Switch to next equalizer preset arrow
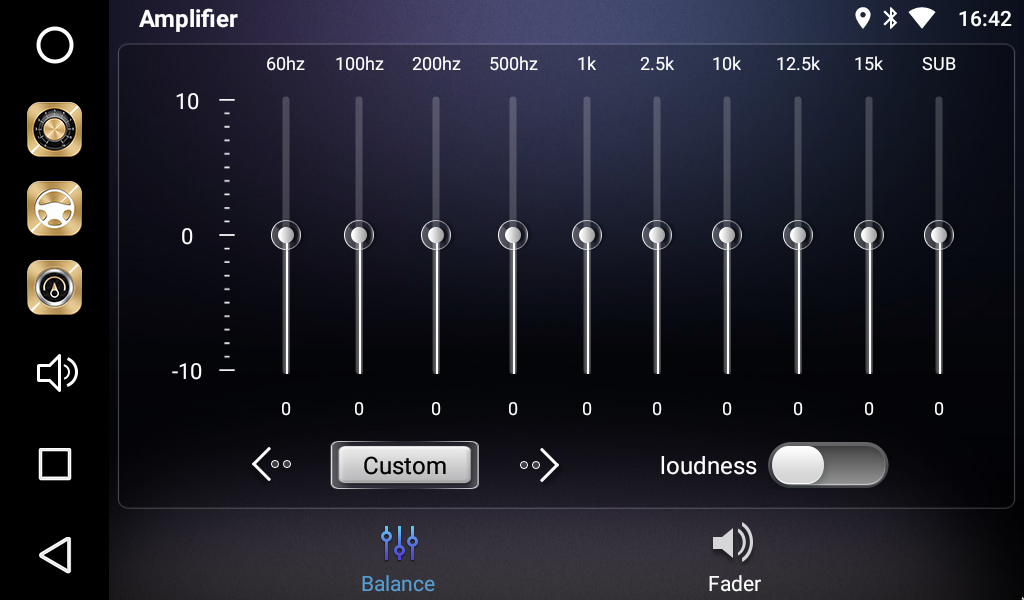The height and width of the screenshot is (600, 1024). point(540,465)
